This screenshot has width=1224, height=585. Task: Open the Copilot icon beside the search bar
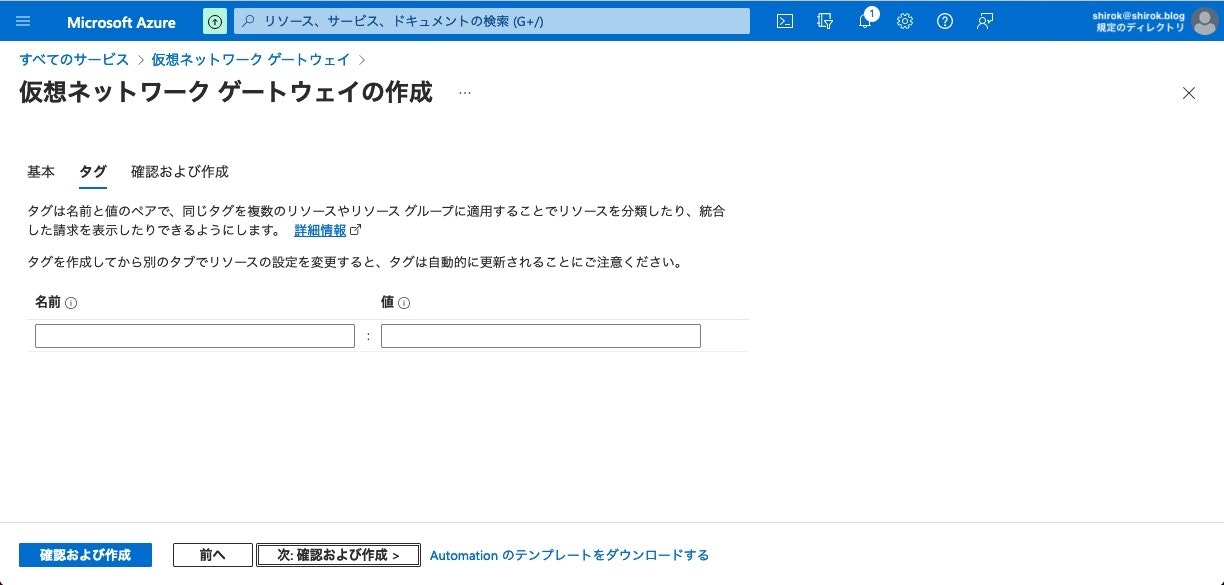coord(214,21)
